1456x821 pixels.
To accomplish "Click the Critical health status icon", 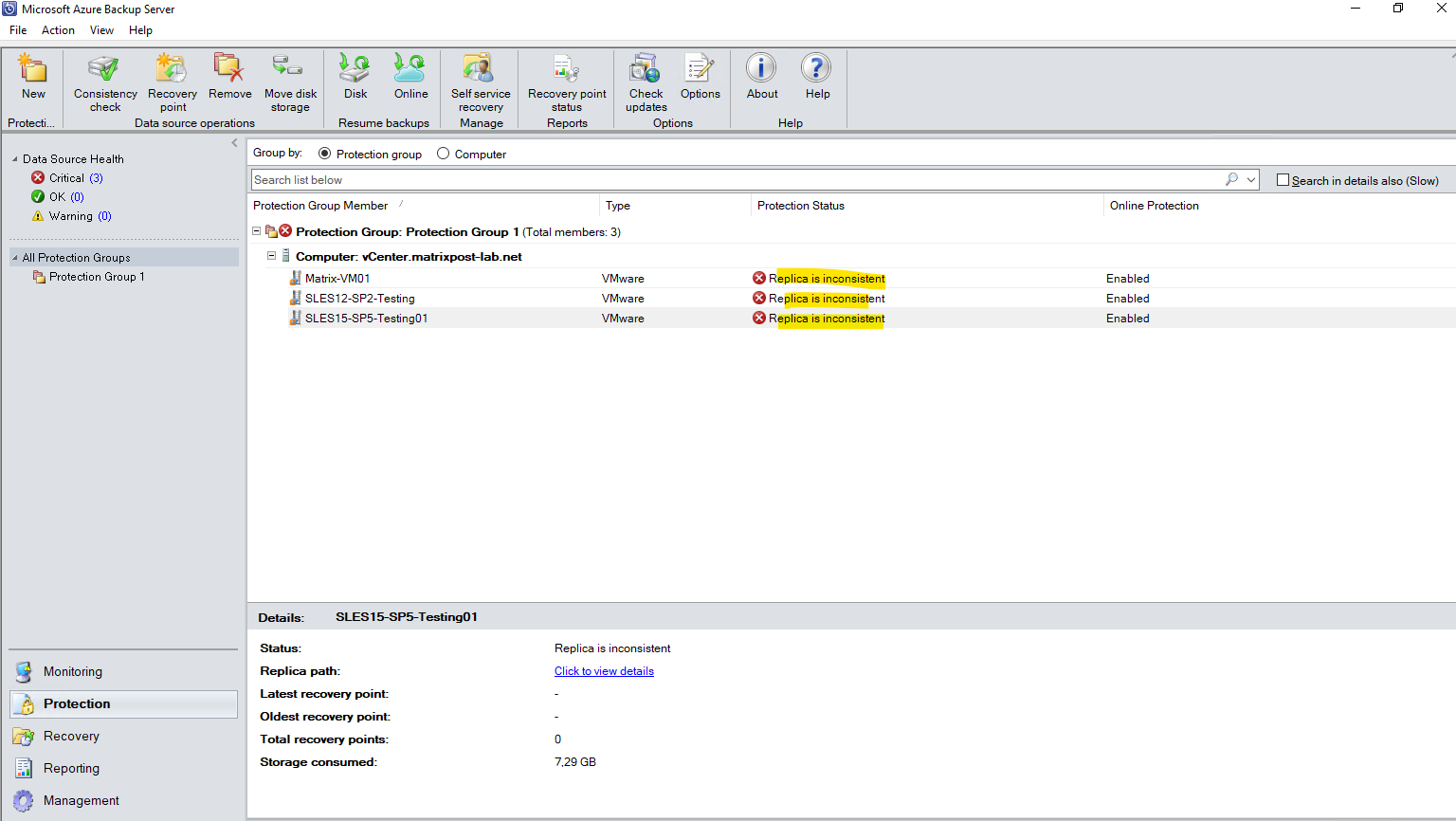I will click(x=38, y=177).
